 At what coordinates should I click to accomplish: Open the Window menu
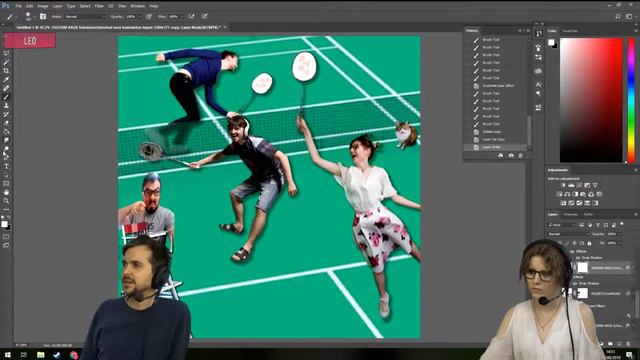tap(138, 6)
